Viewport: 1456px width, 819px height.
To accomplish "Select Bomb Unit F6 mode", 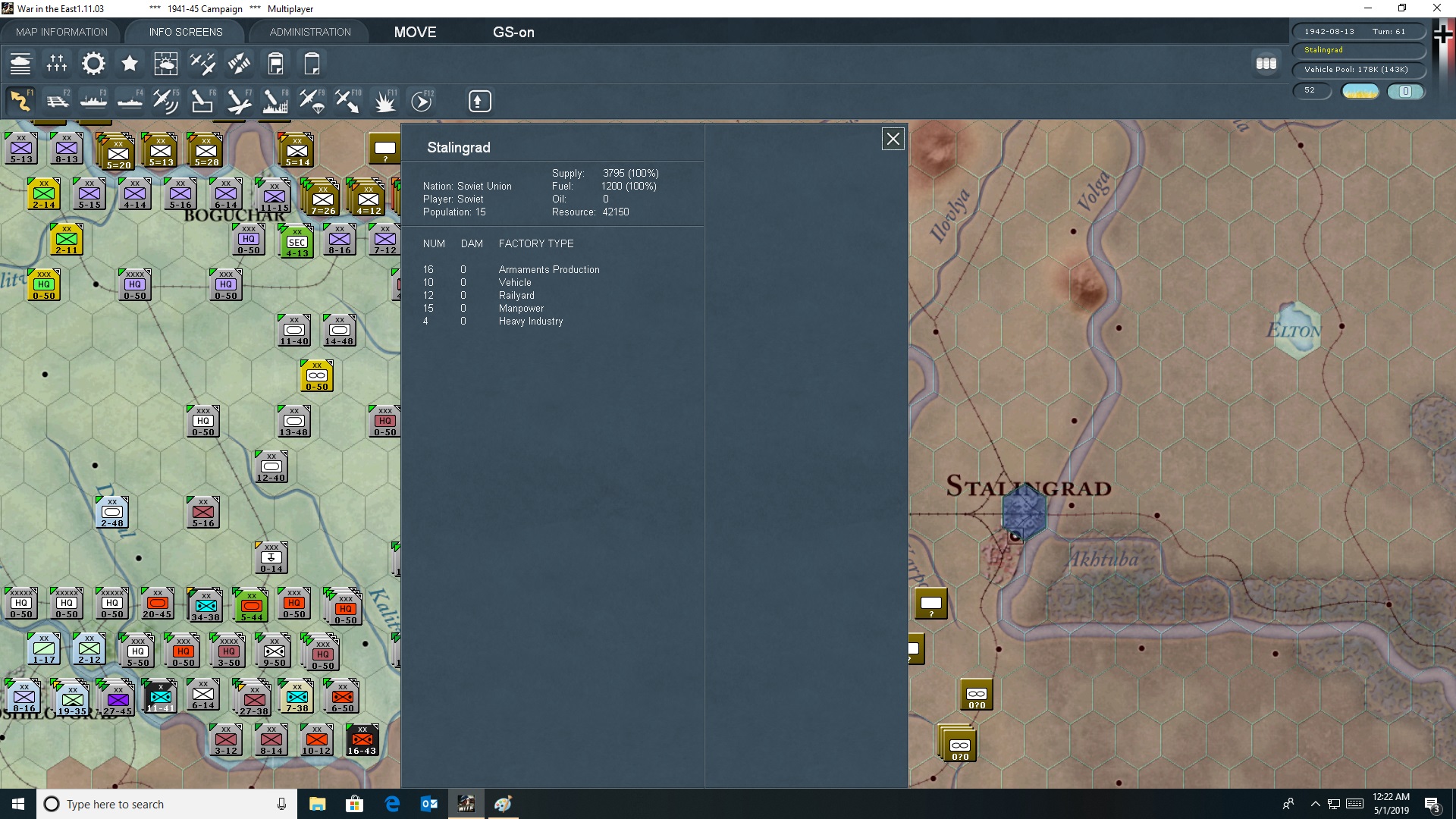I will (202, 101).
